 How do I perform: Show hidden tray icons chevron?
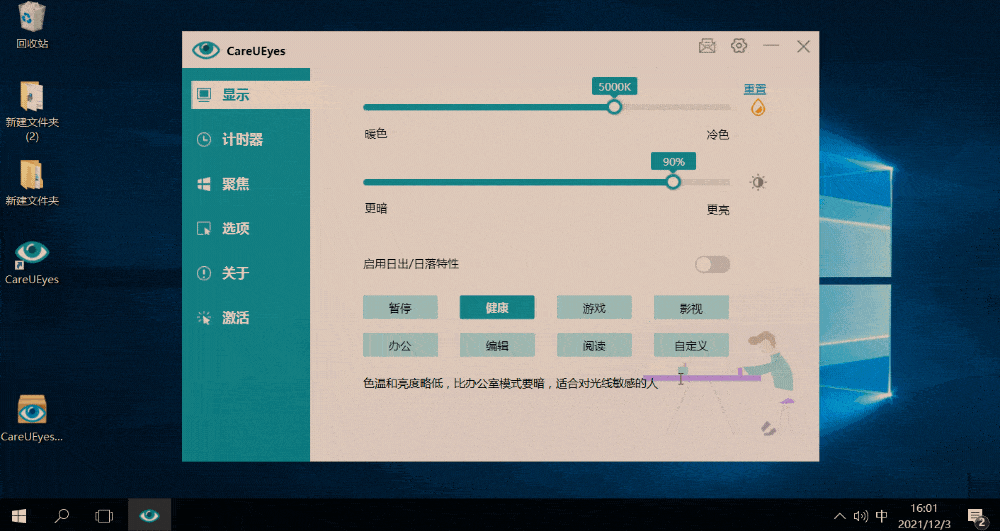[x=840, y=516]
